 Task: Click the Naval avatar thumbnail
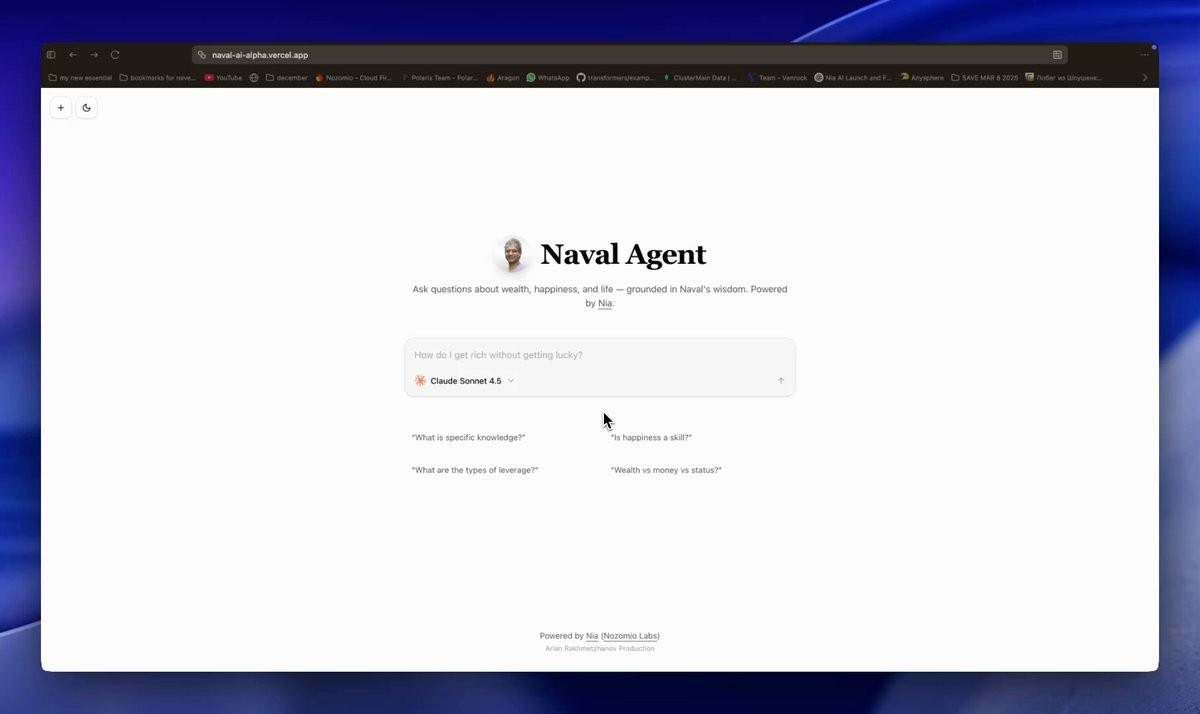click(x=513, y=254)
